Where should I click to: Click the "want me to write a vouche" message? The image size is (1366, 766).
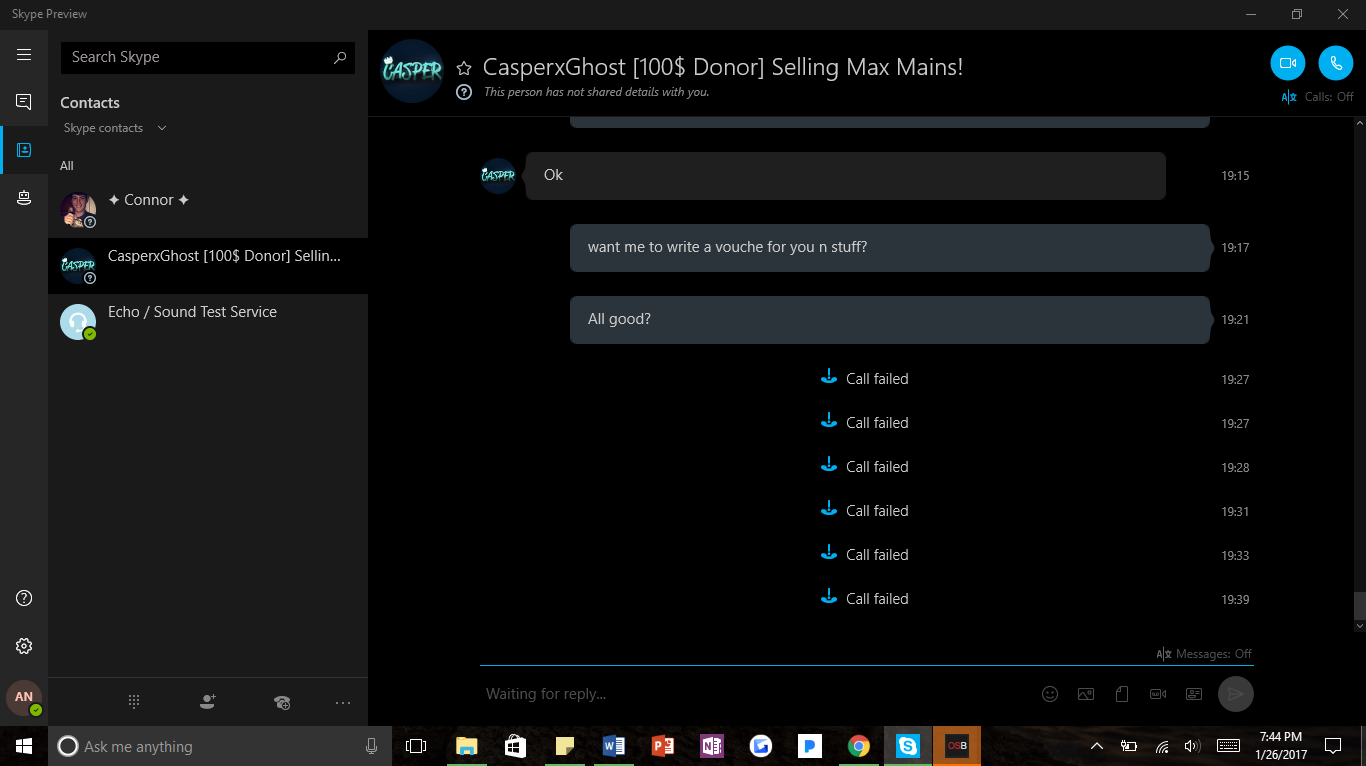[x=890, y=248]
